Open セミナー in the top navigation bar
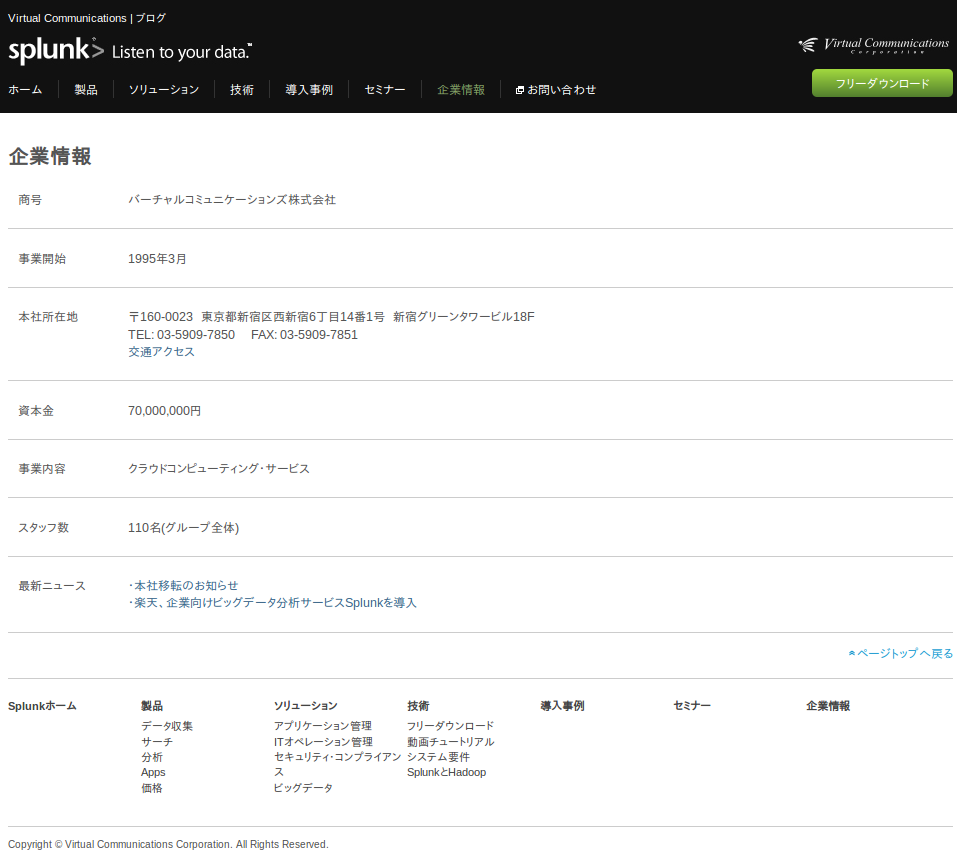 pos(385,90)
